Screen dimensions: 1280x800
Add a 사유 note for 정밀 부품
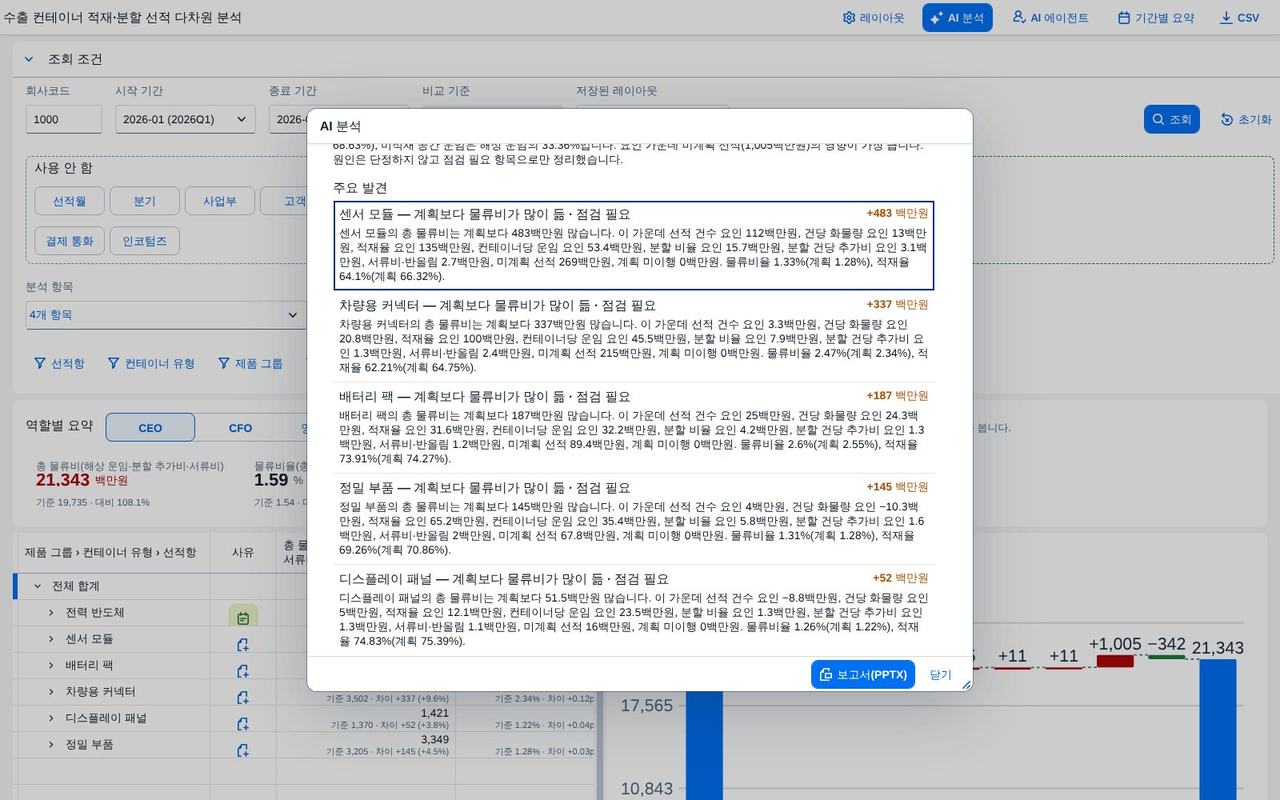(x=243, y=749)
